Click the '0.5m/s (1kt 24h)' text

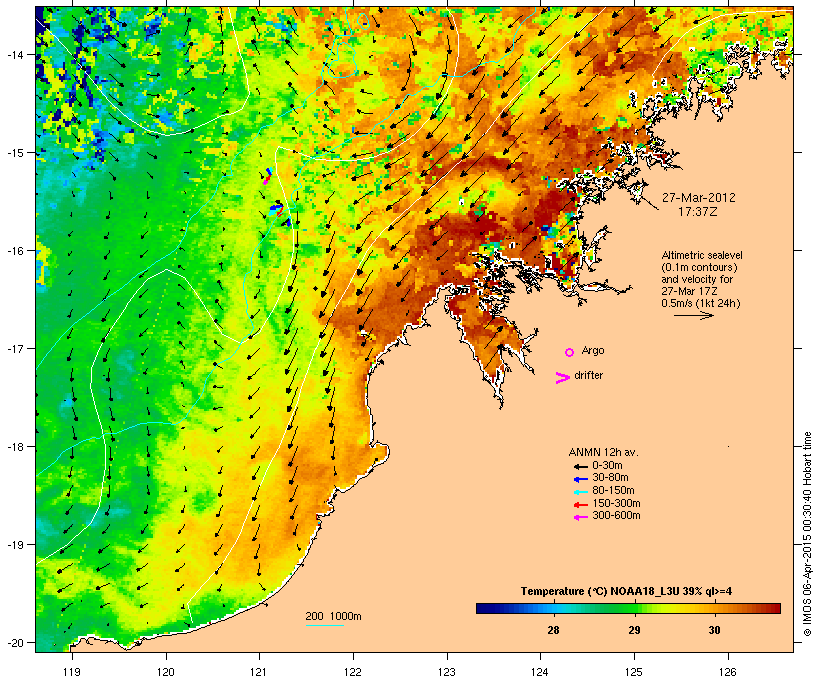pos(701,303)
